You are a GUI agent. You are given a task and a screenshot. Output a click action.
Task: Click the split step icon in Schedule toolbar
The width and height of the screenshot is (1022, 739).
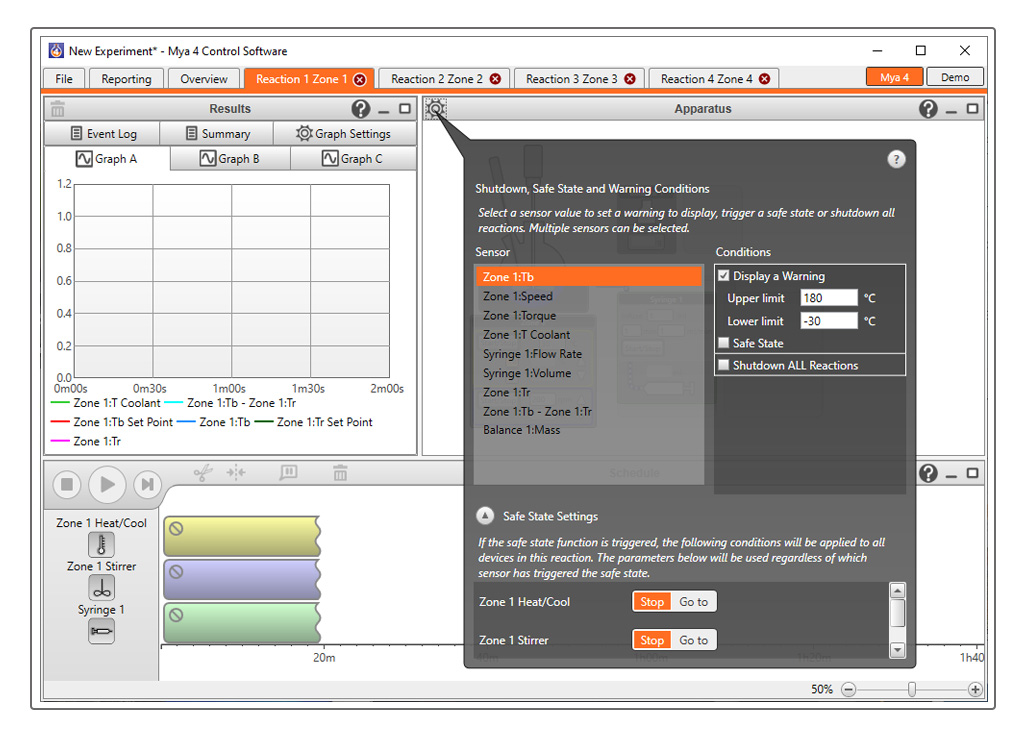pyautogui.click(x=236, y=472)
